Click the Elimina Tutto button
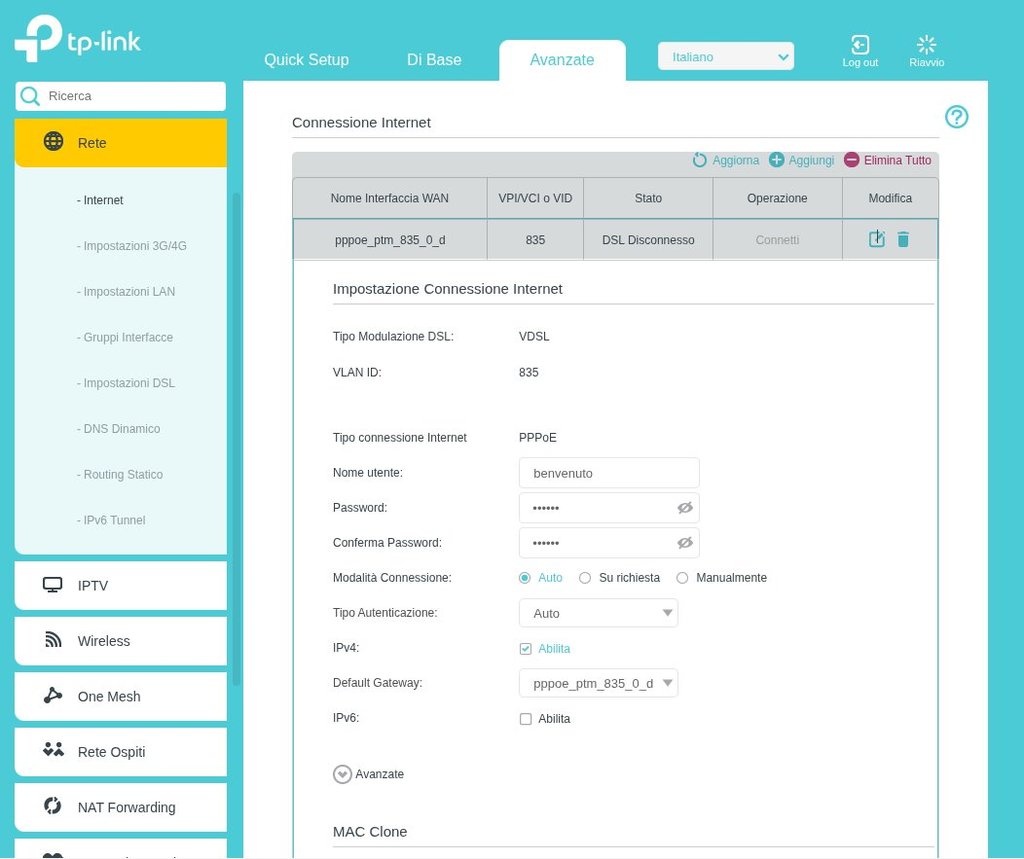 (x=887, y=160)
